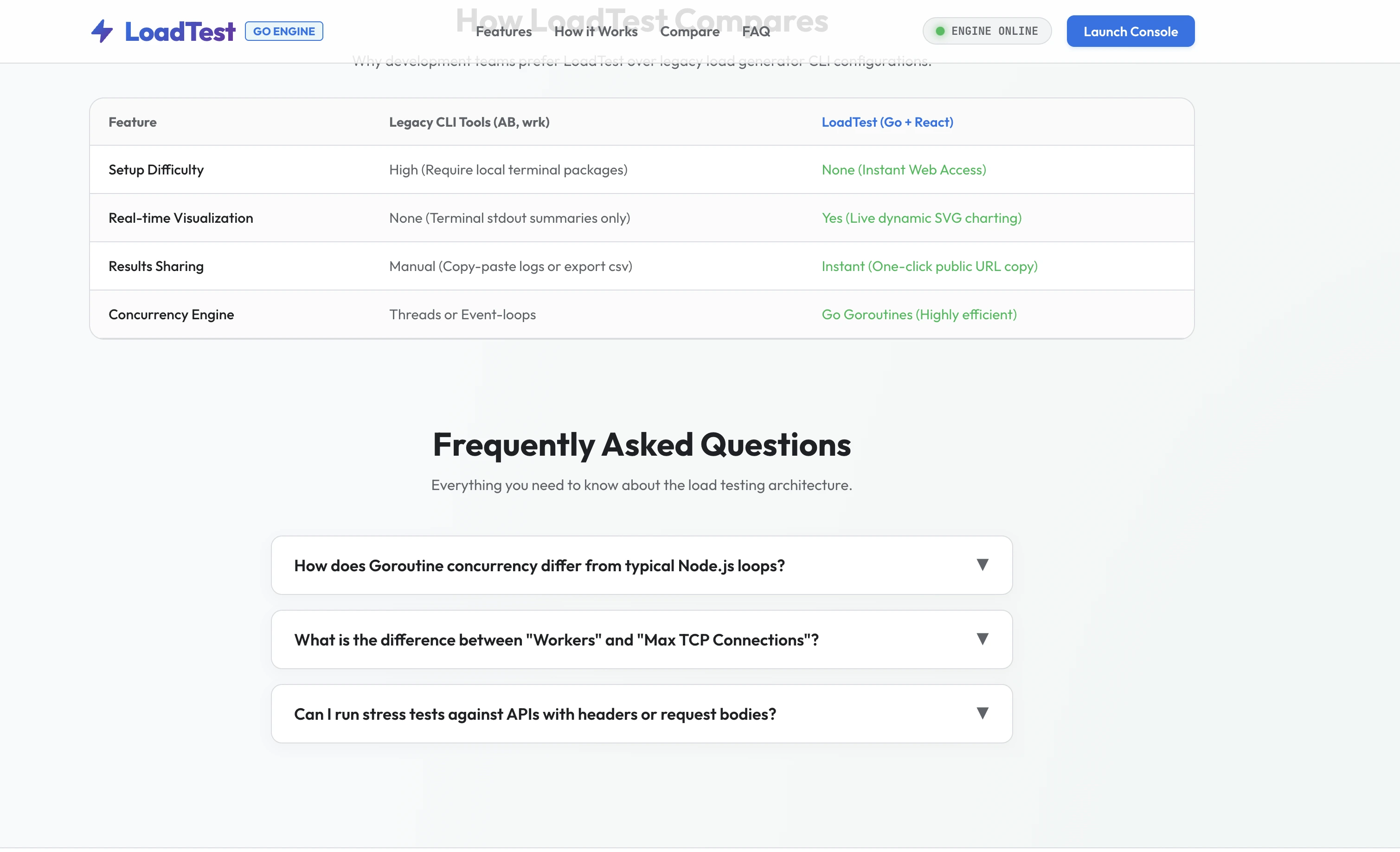Screen dimensions: 1400x852
Task: Click the green engine status dot
Action: 940,31
